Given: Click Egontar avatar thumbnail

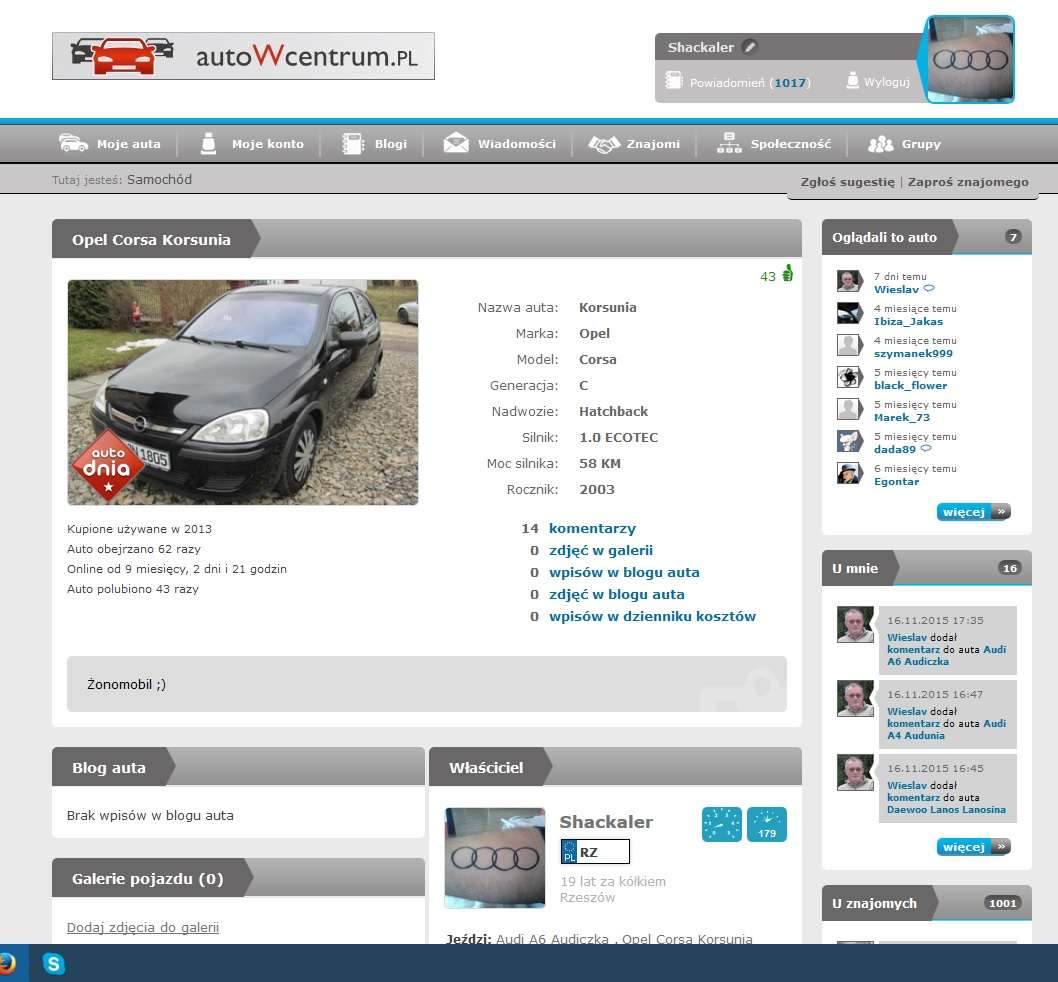Looking at the screenshot, I should [849, 473].
